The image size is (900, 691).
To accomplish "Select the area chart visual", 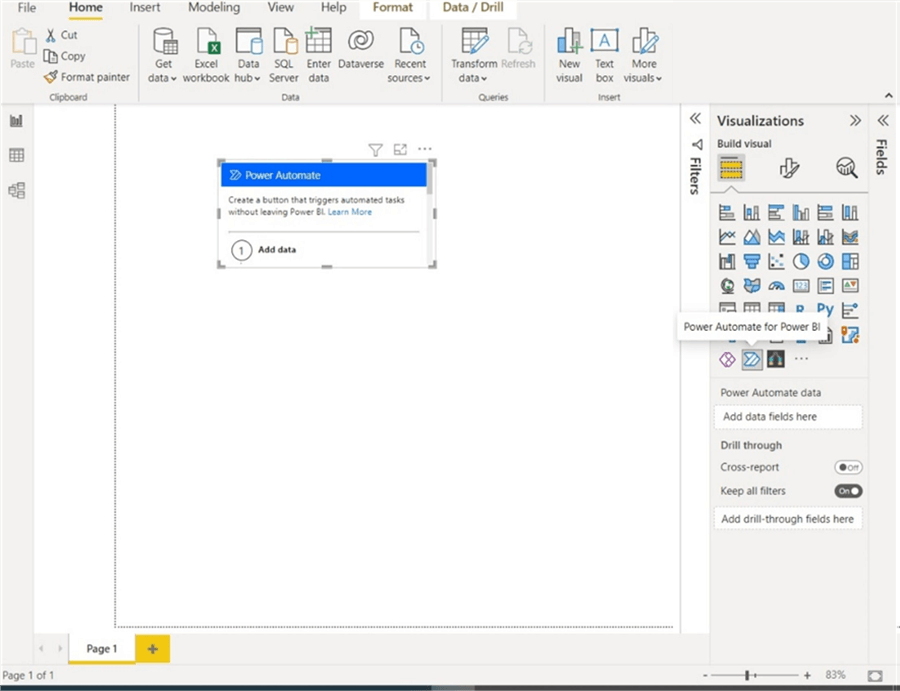I will click(751, 237).
